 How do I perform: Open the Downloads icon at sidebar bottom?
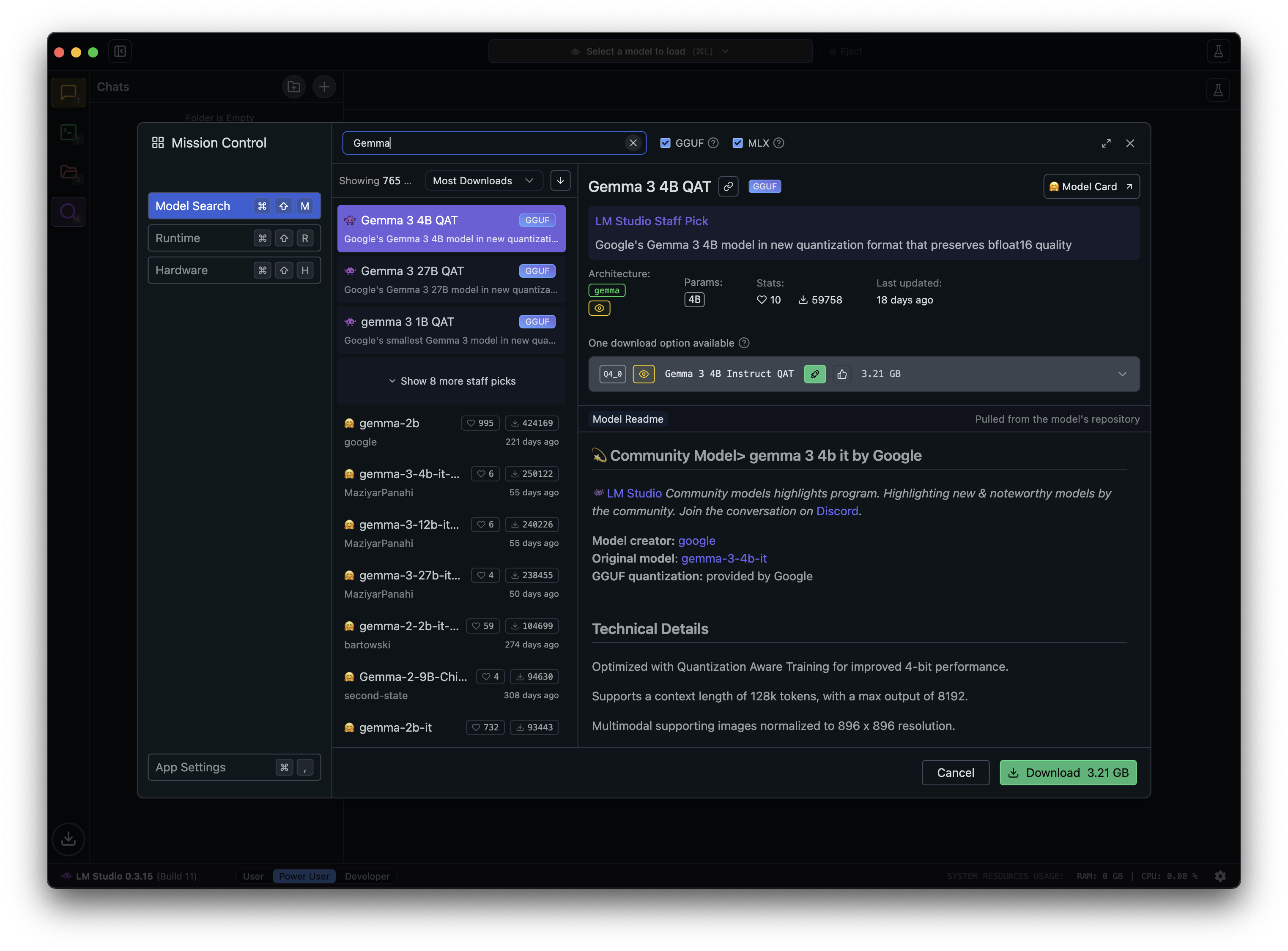point(69,839)
